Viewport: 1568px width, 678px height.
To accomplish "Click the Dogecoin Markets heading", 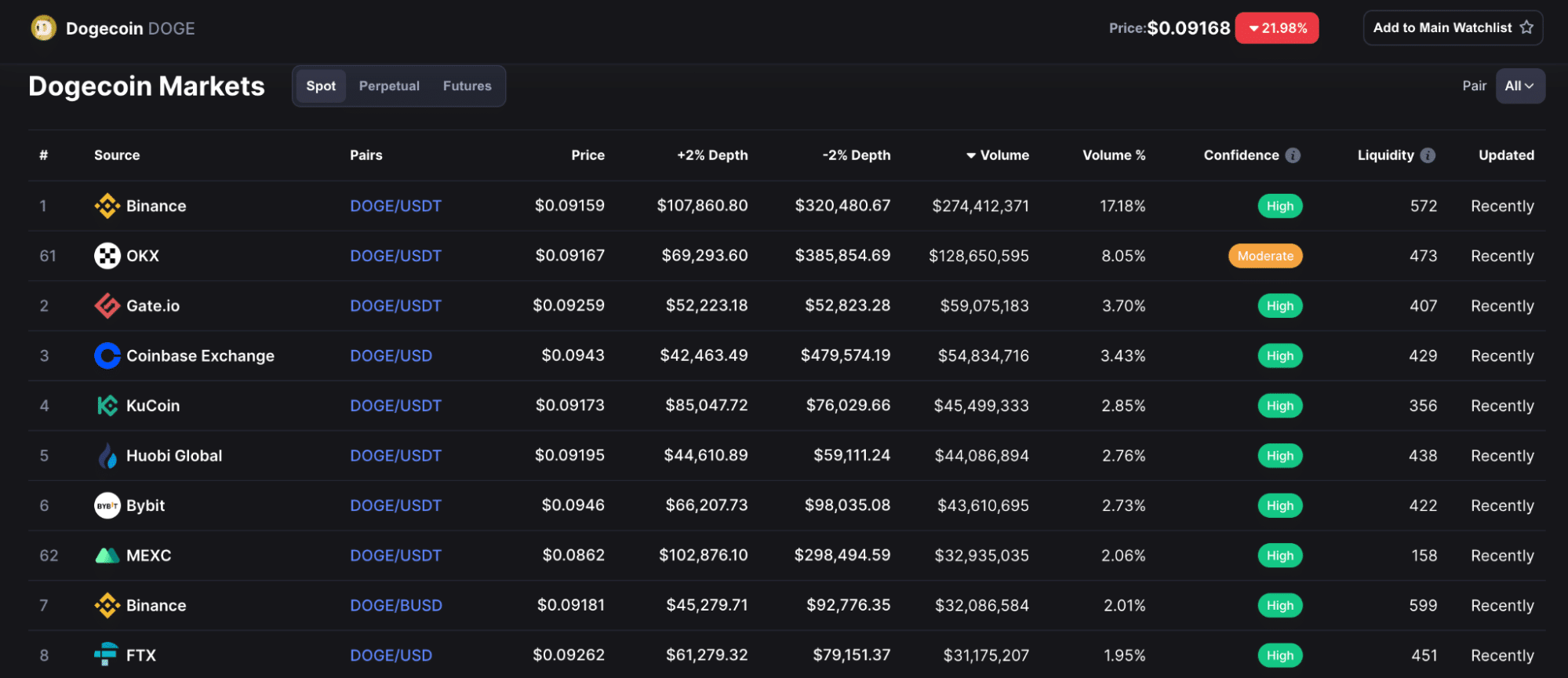I will click(147, 86).
